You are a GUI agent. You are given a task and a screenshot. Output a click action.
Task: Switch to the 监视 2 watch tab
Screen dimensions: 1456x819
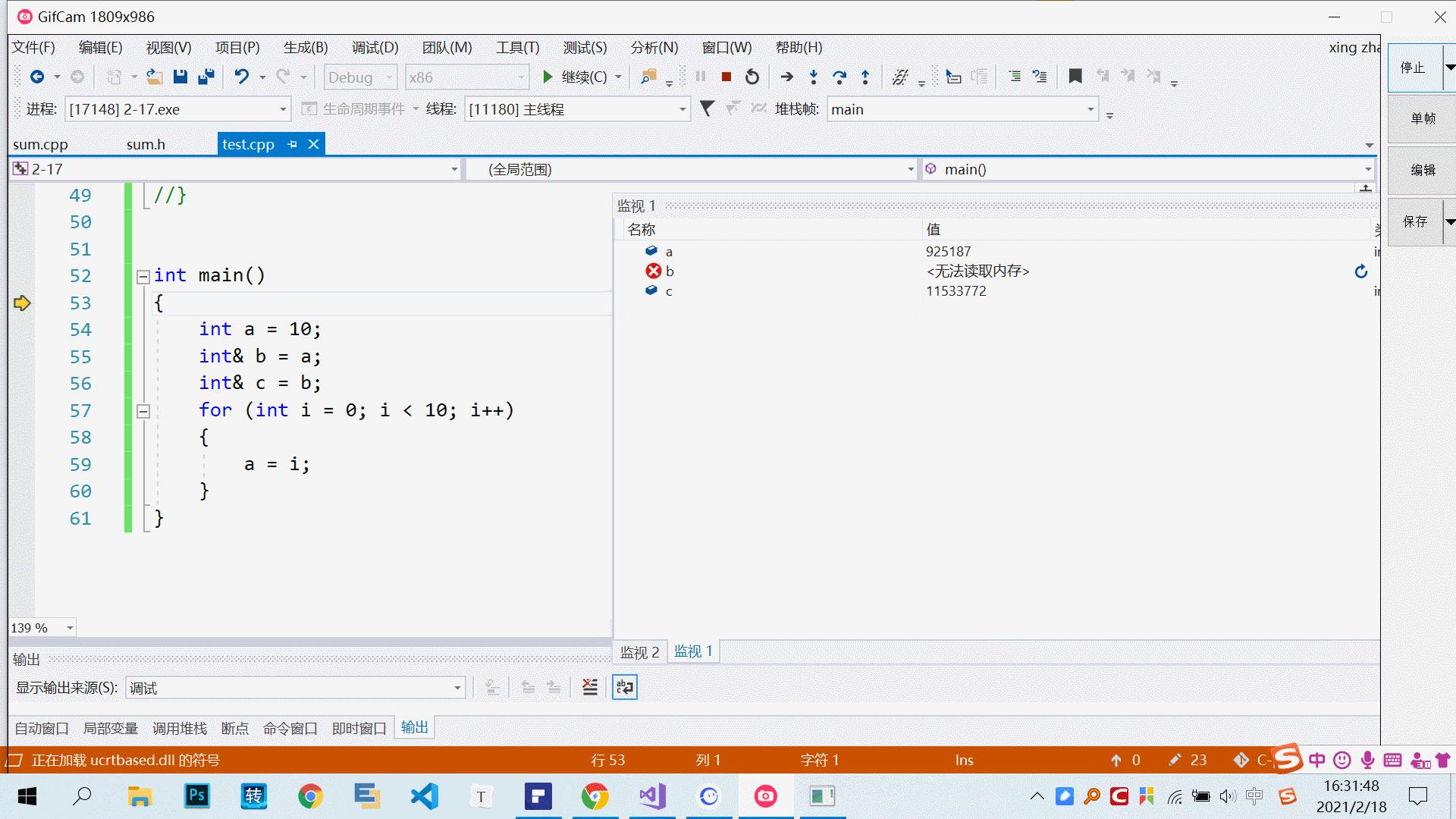639,651
